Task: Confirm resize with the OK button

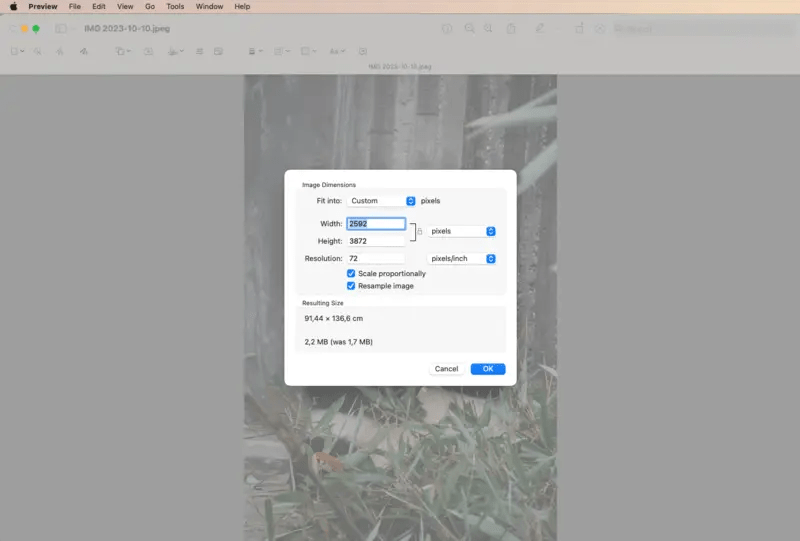Action: coord(488,368)
